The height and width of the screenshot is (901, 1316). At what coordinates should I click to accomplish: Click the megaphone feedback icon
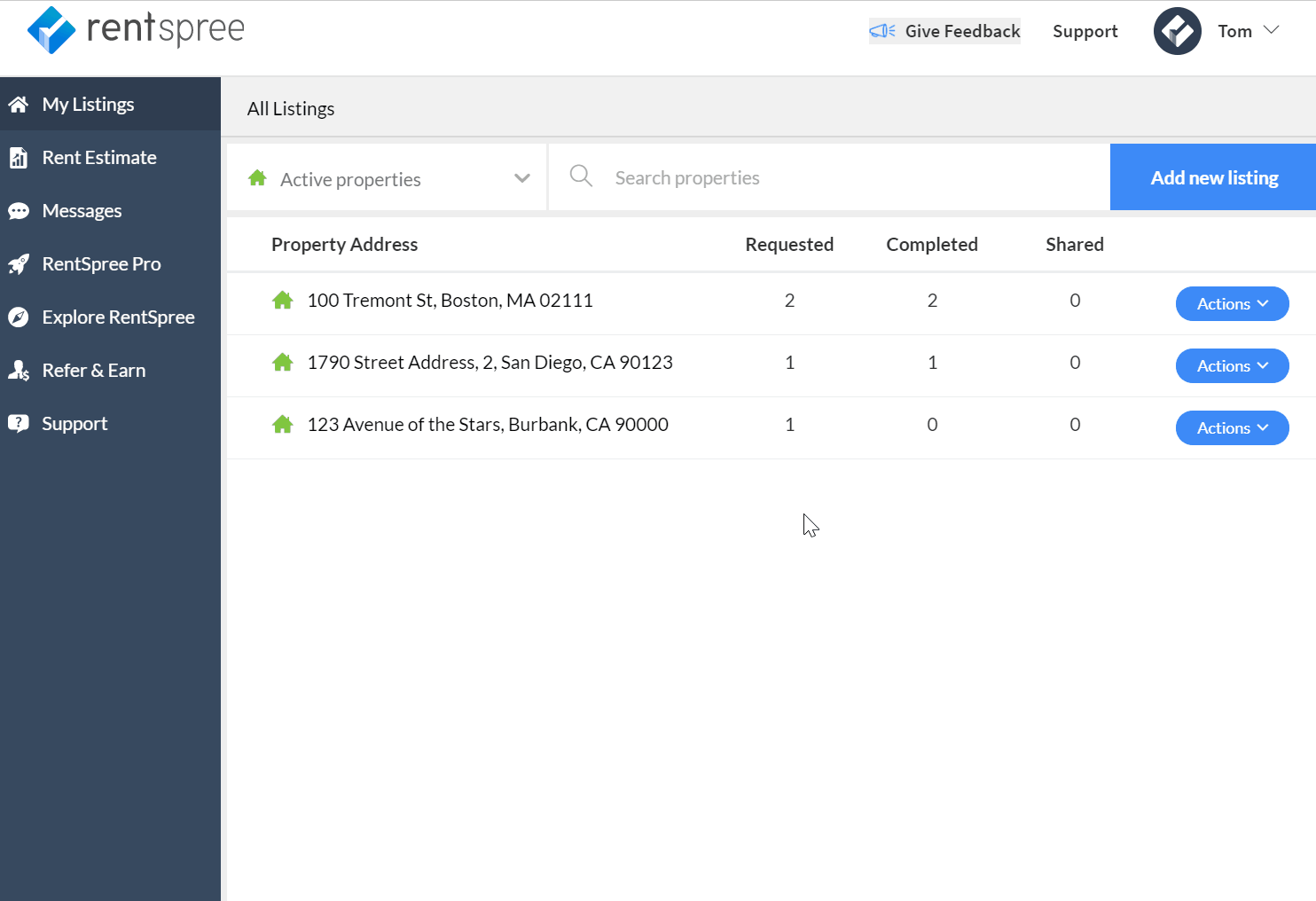point(882,31)
